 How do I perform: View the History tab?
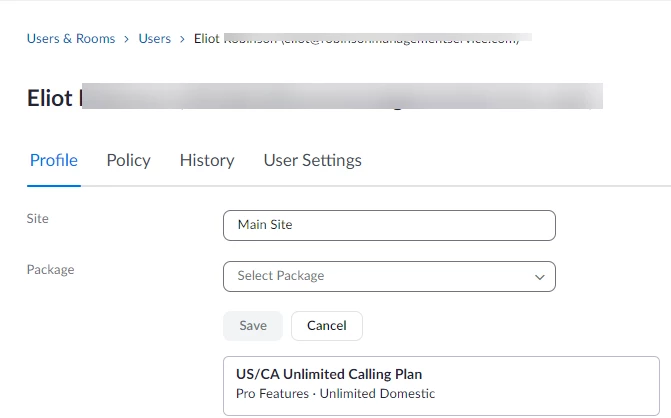coord(207,160)
